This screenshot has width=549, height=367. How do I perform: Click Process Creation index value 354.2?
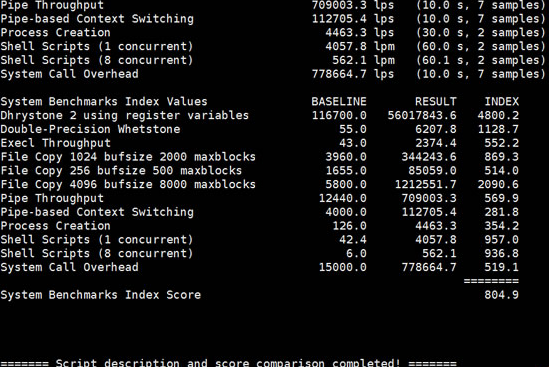point(502,226)
